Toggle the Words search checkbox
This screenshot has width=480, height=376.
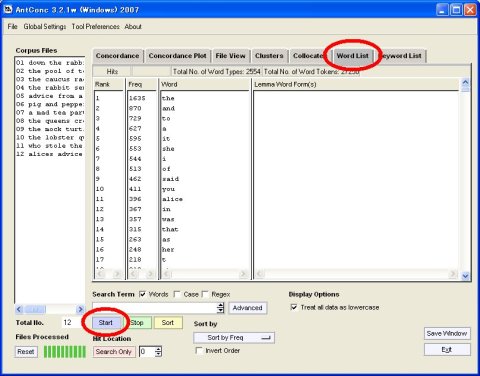pos(143,294)
